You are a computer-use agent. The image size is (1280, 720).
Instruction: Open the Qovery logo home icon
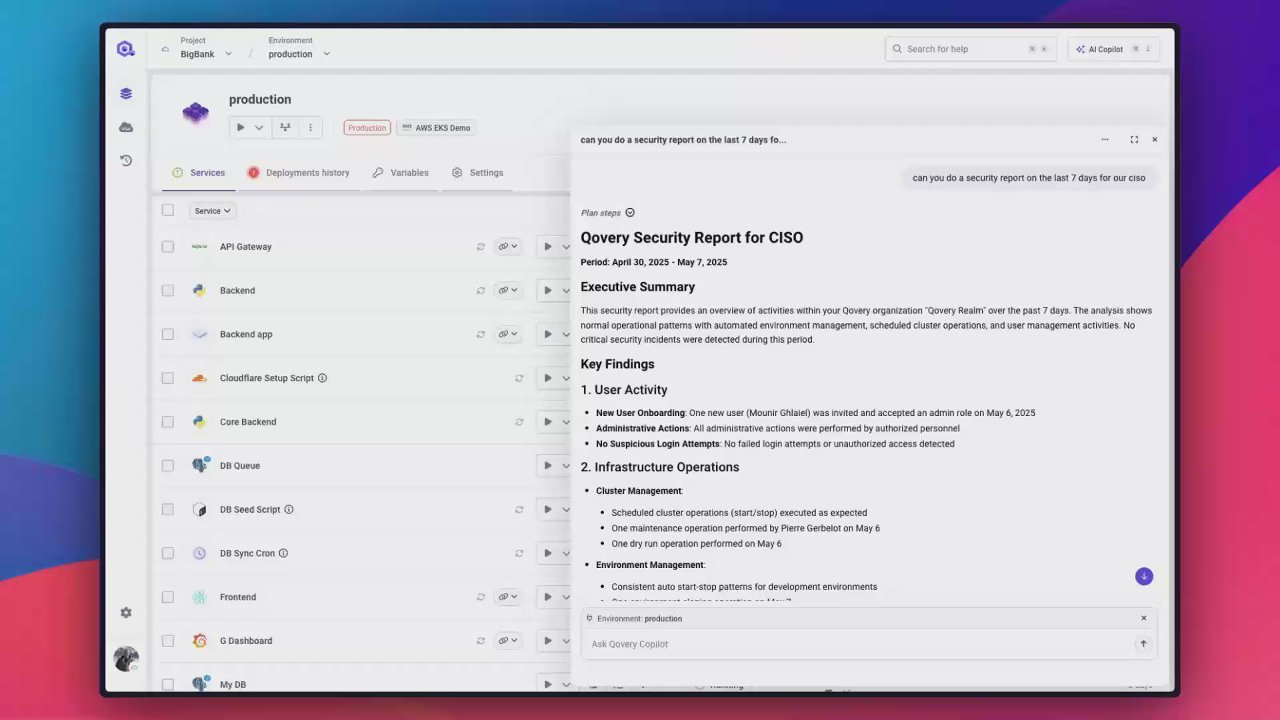tap(125, 49)
